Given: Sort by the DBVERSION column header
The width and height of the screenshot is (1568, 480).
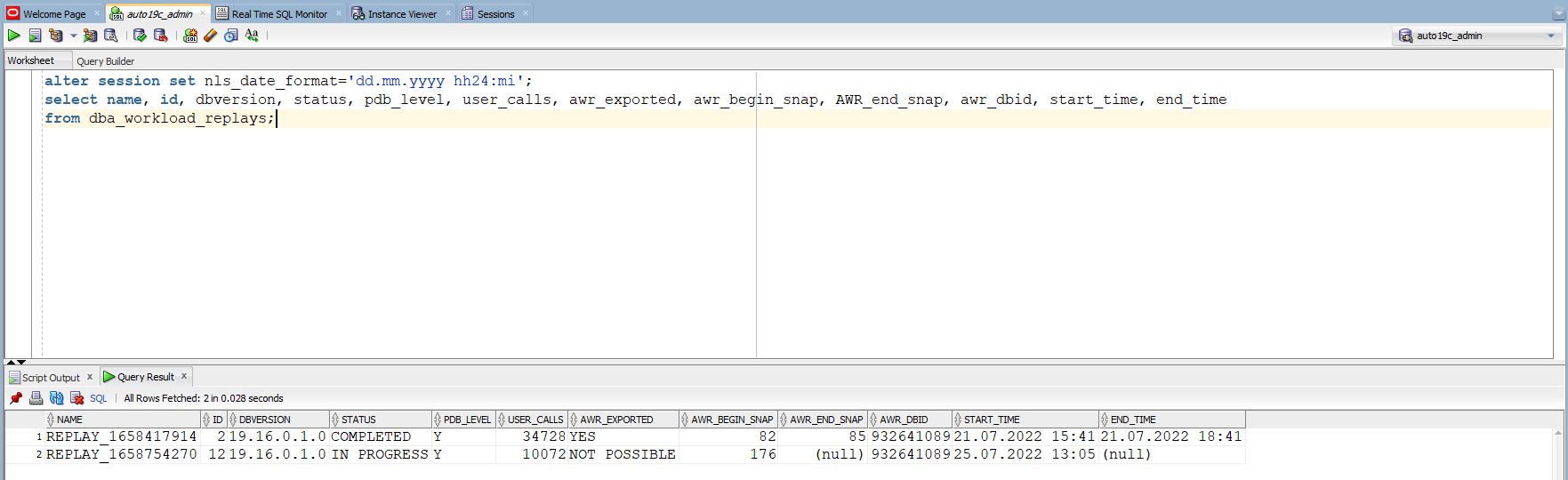Looking at the screenshot, I should [278, 420].
